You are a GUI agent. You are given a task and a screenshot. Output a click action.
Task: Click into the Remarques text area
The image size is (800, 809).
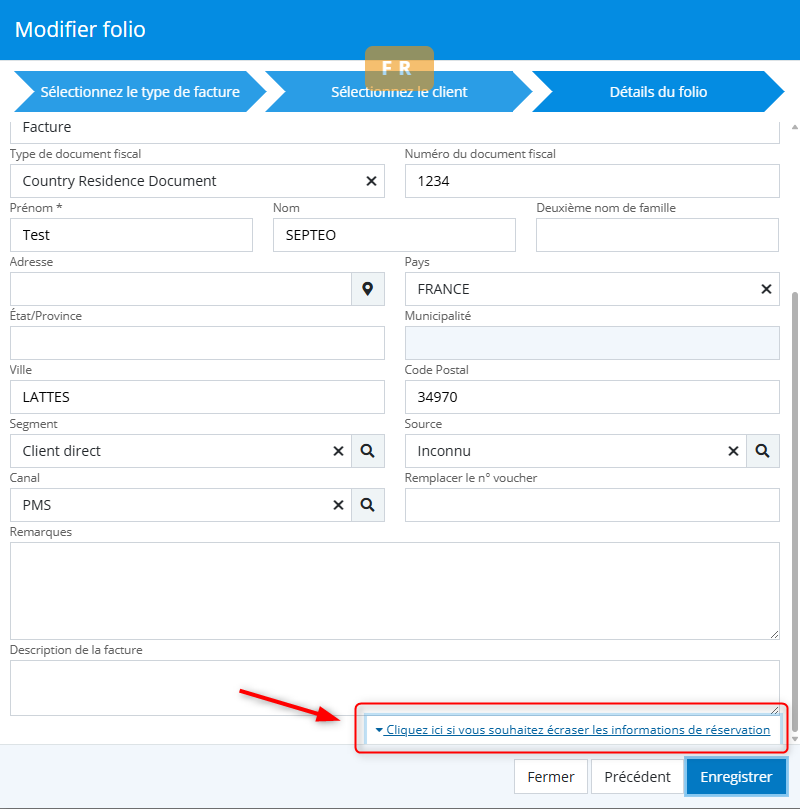click(394, 590)
